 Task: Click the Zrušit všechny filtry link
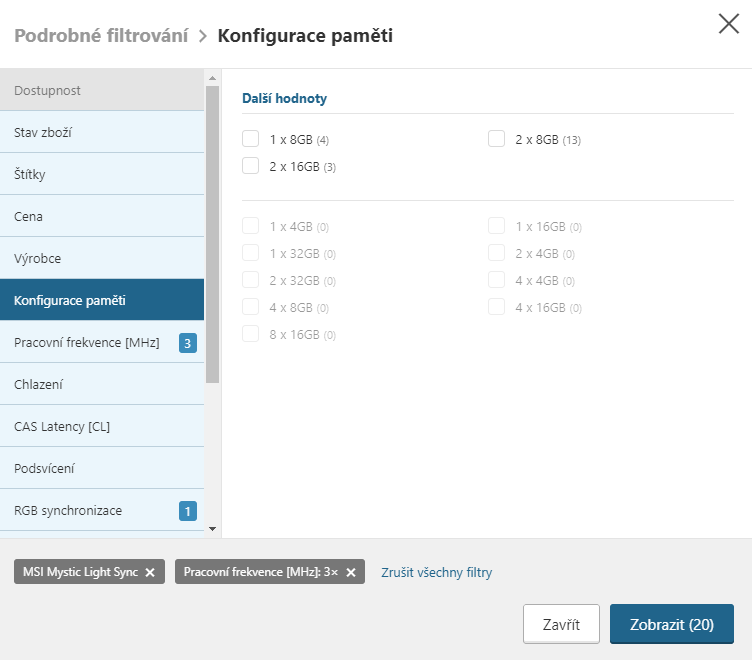tap(436, 572)
